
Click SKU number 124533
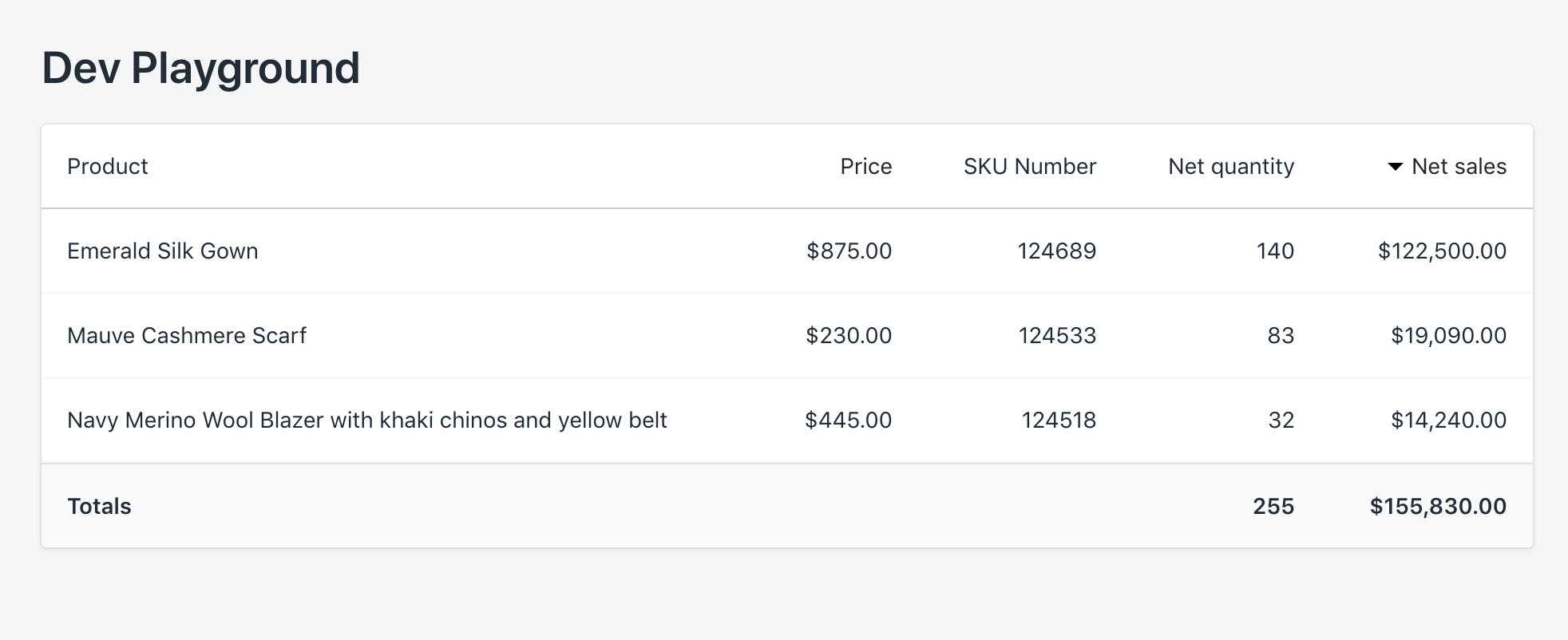click(x=1057, y=336)
